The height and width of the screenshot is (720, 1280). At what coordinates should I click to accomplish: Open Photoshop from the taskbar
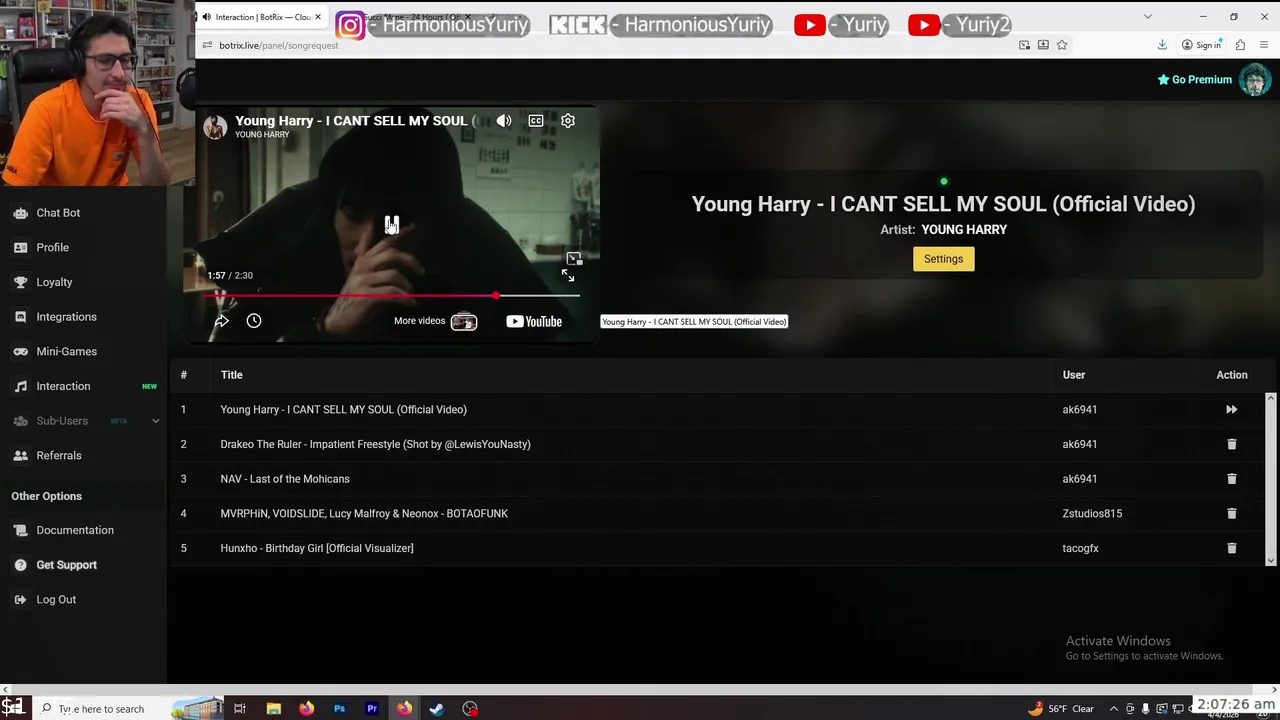339,709
